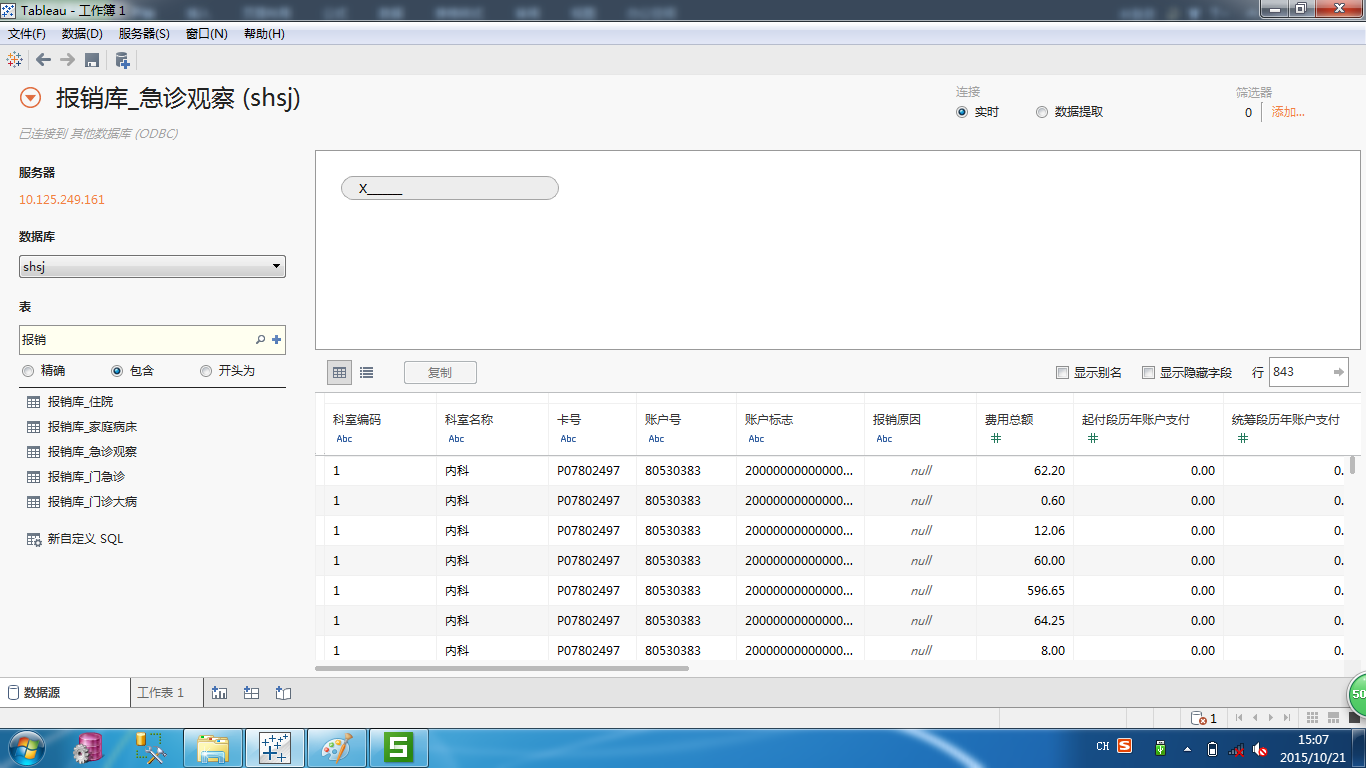Image resolution: width=1366 pixels, height=768 pixels.
Task: Switch to the metadata list view icon
Action: tap(367, 373)
